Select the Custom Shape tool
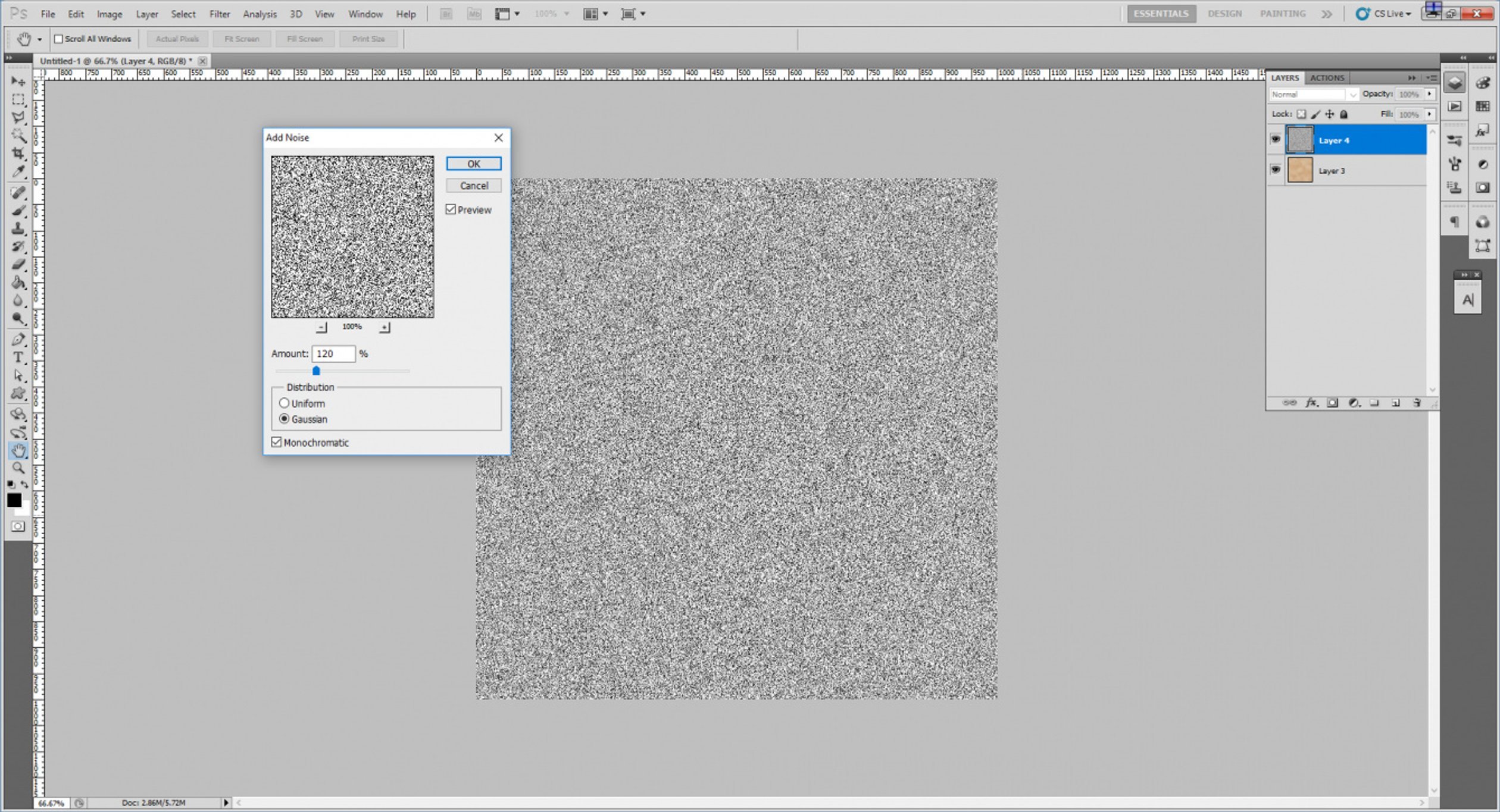 [18, 393]
